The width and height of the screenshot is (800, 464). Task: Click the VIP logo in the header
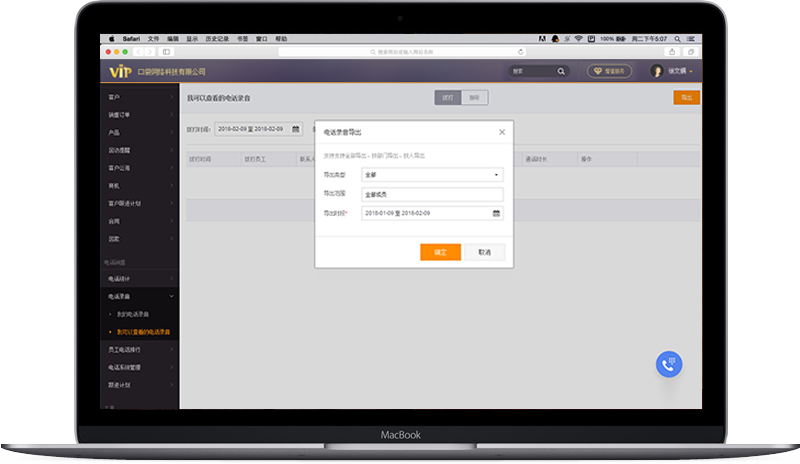[x=119, y=71]
